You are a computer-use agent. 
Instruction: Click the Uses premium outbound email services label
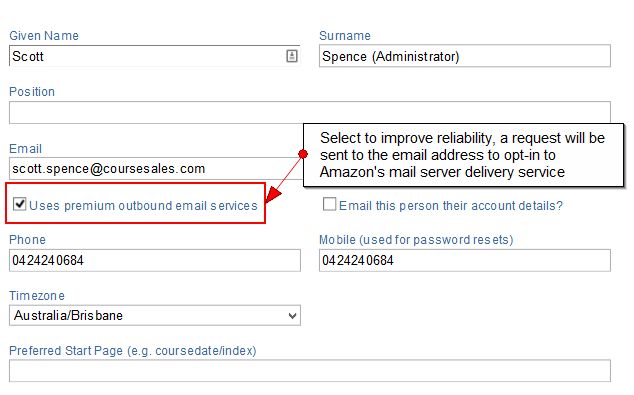pyautogui.click(x=143, y=206)
